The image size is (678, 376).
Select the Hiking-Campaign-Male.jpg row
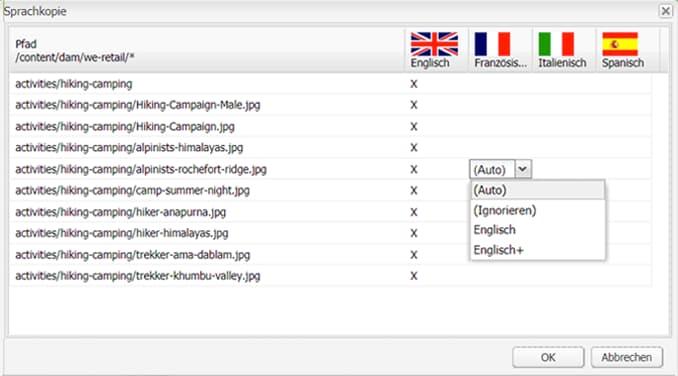330,105
